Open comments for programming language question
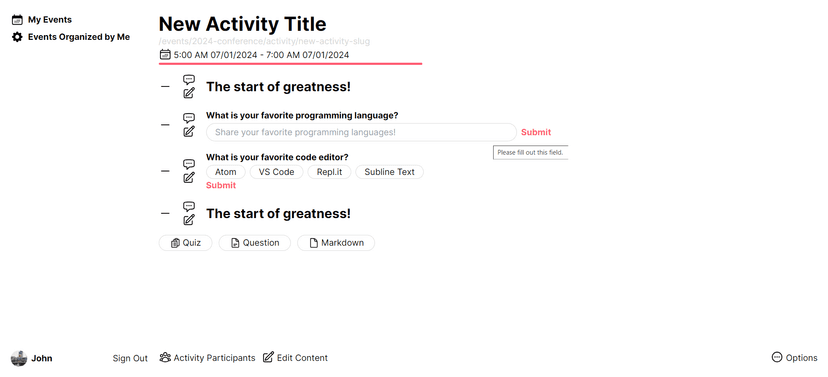 click(x=189, y=118)
